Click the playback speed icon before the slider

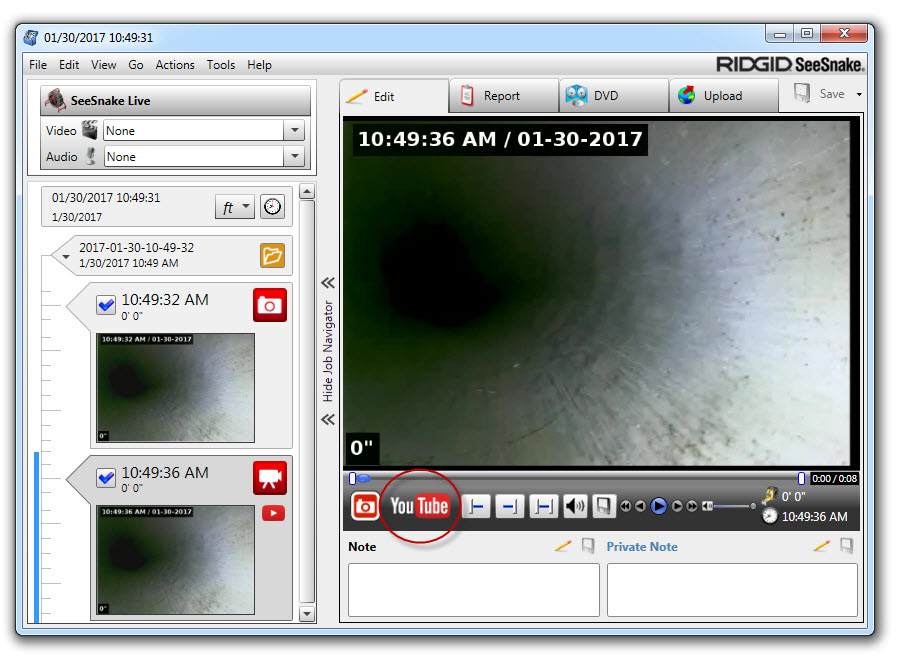tap(707, 507)
